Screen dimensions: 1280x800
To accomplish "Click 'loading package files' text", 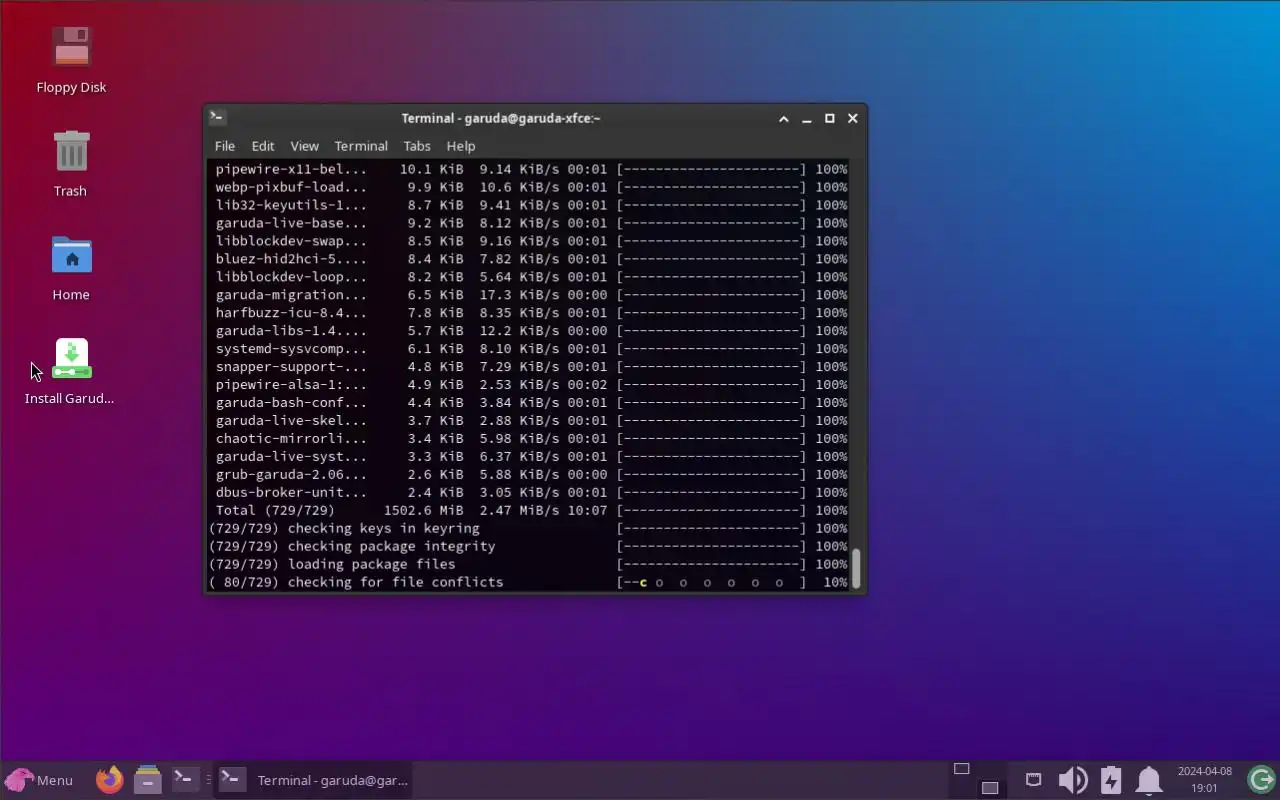I will (x=371, y=565).
